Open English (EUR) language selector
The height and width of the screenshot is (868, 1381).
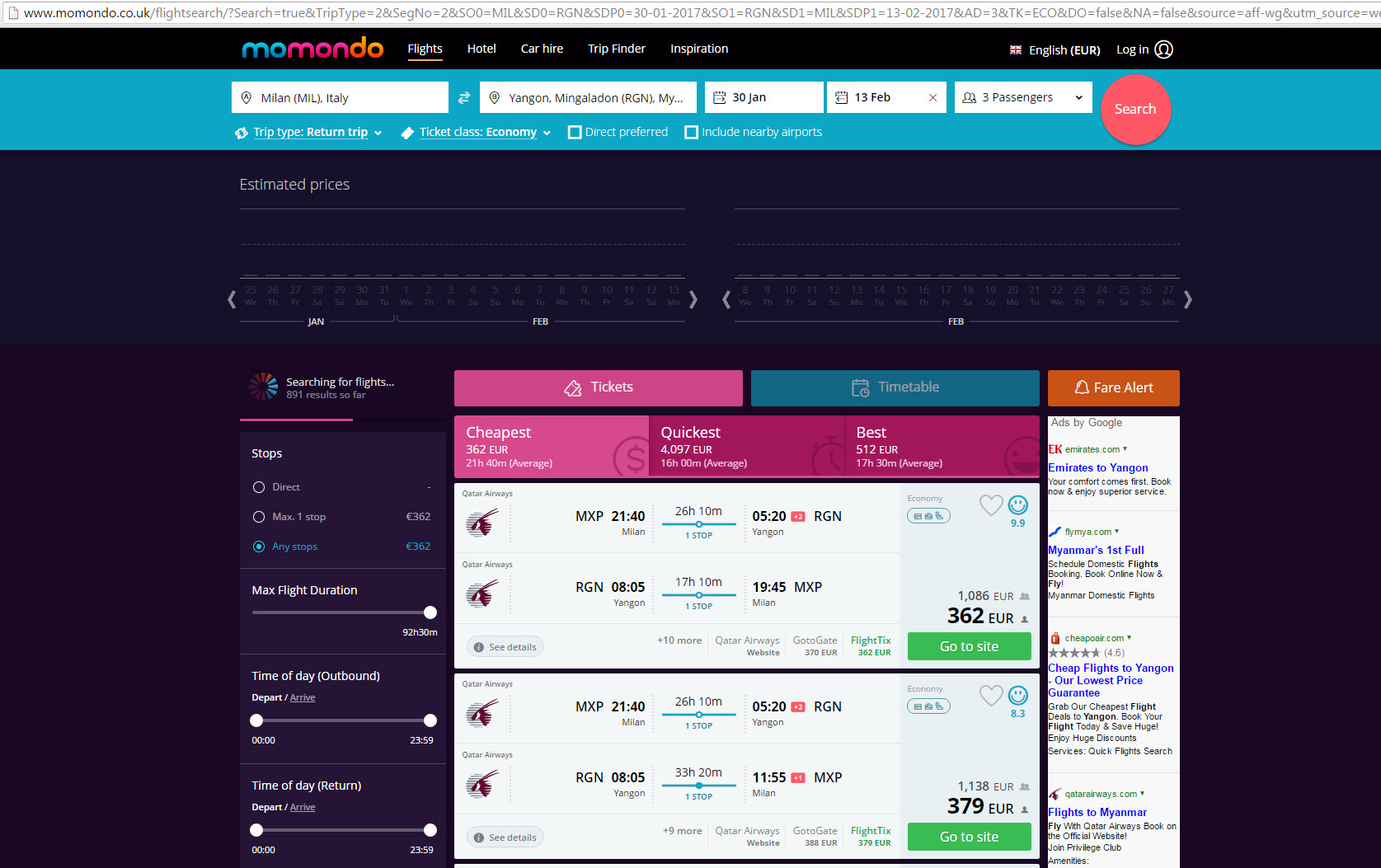point(1055,50)
